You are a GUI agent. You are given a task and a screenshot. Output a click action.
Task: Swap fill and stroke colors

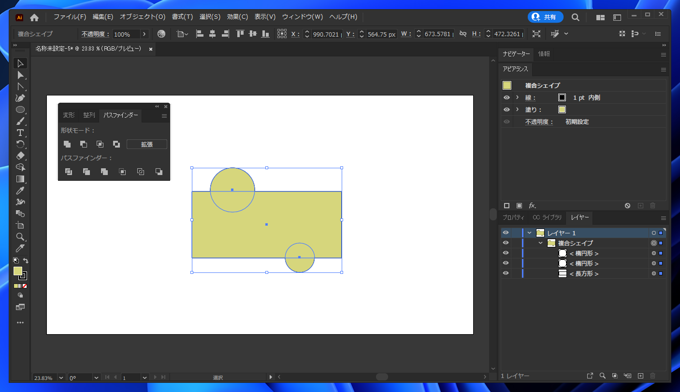click(26, 261)
